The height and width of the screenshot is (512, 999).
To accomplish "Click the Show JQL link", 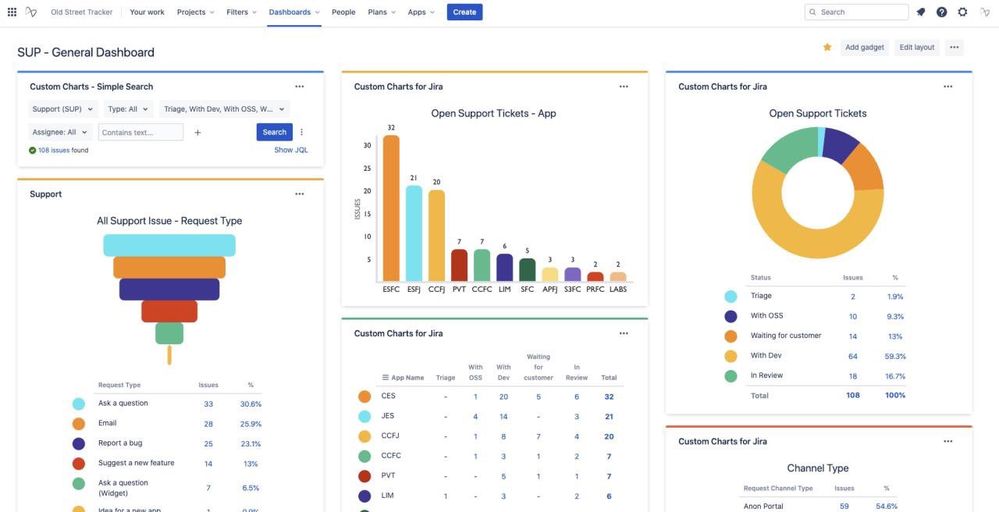I will tap(291, 150).
